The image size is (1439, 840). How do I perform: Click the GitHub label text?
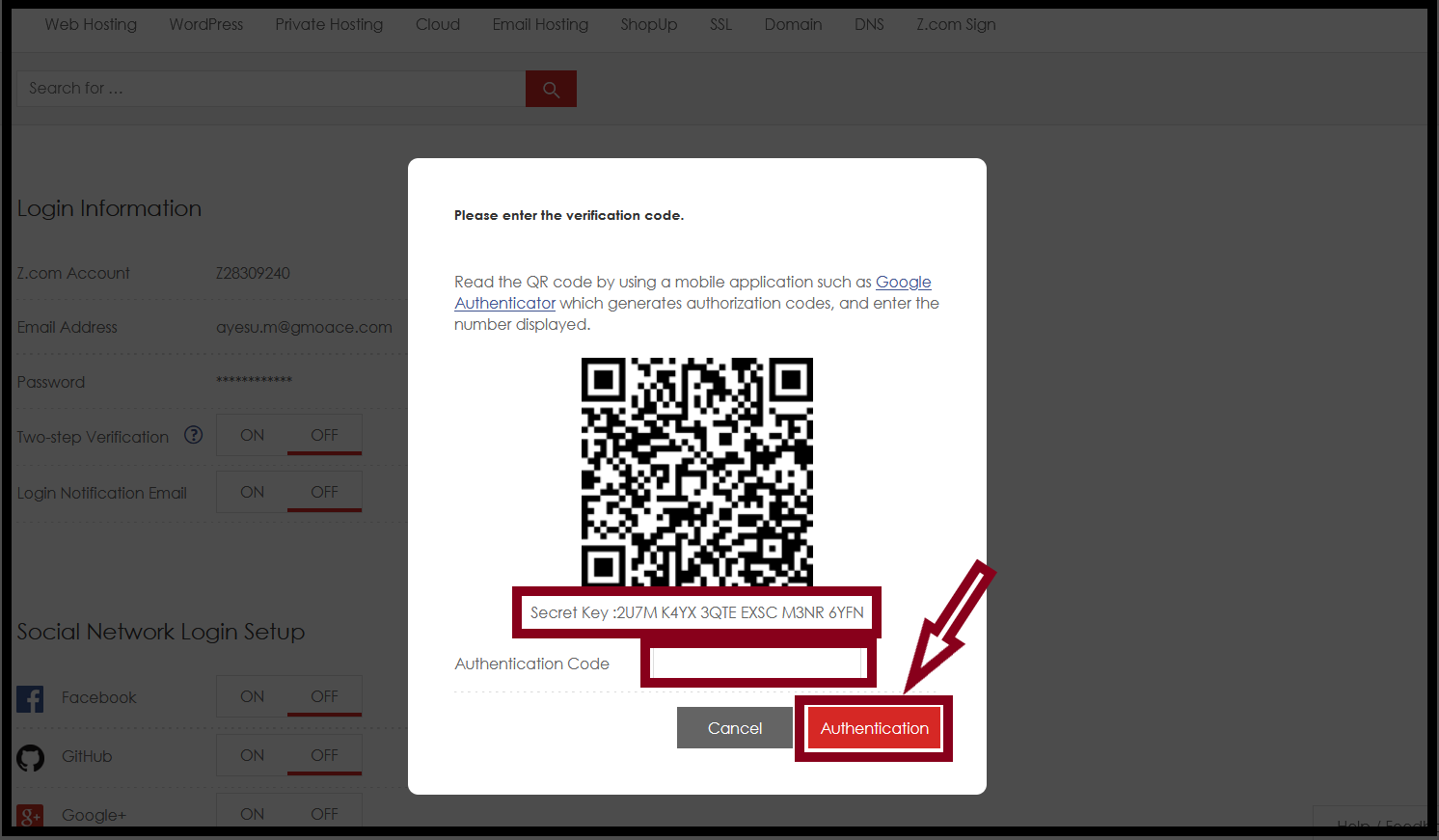point(87,756)
